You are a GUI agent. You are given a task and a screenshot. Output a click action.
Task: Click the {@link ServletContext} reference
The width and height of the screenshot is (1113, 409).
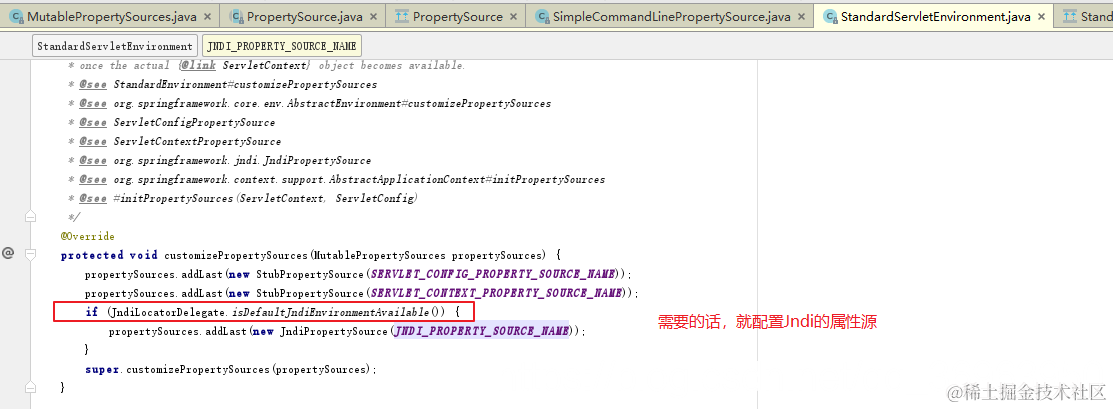pyautogui.click(x=244, y=65)
